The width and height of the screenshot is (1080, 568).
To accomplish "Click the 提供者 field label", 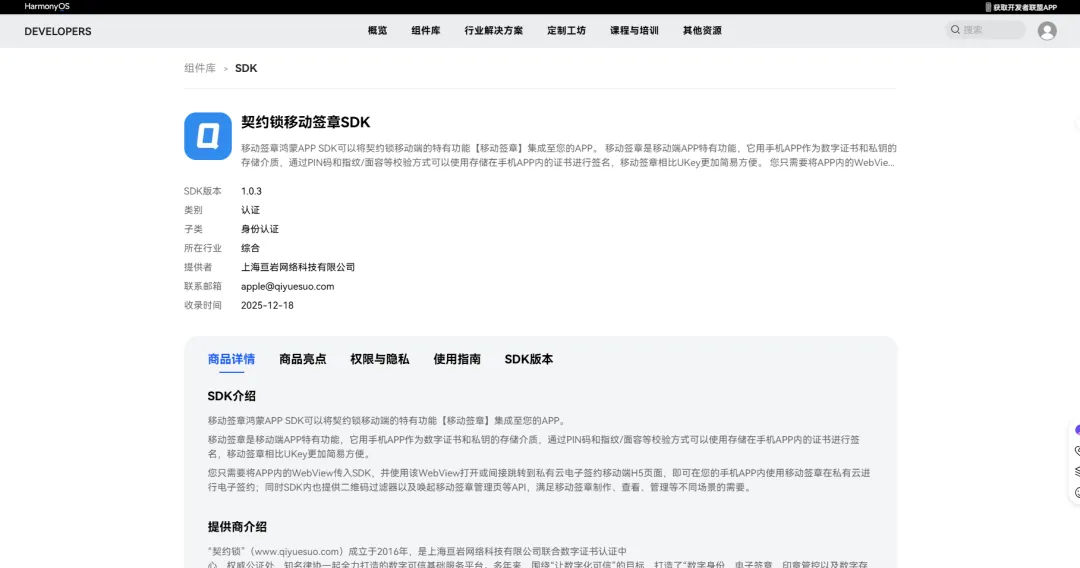I will click(198, 267).
